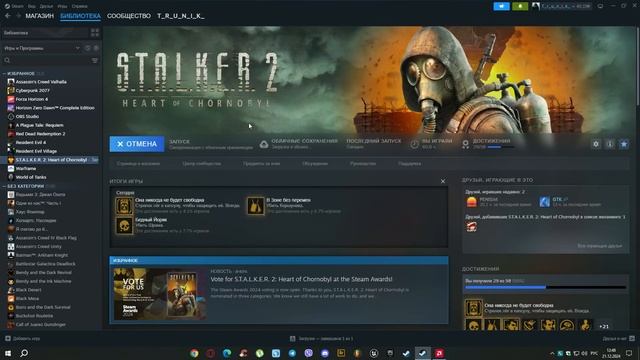640x360 pixels.
Task: Open the community hub link
Action: click(202, 164)
